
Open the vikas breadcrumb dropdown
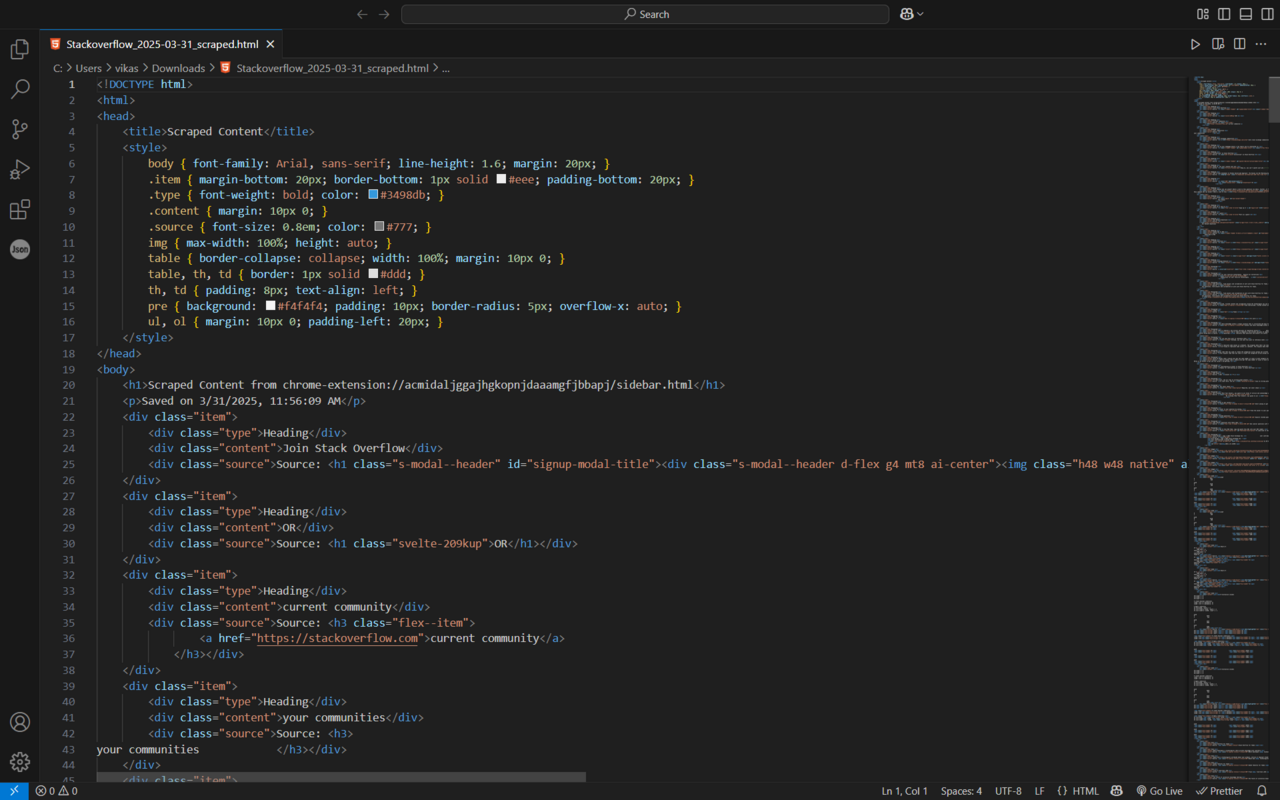pos(127,68)
